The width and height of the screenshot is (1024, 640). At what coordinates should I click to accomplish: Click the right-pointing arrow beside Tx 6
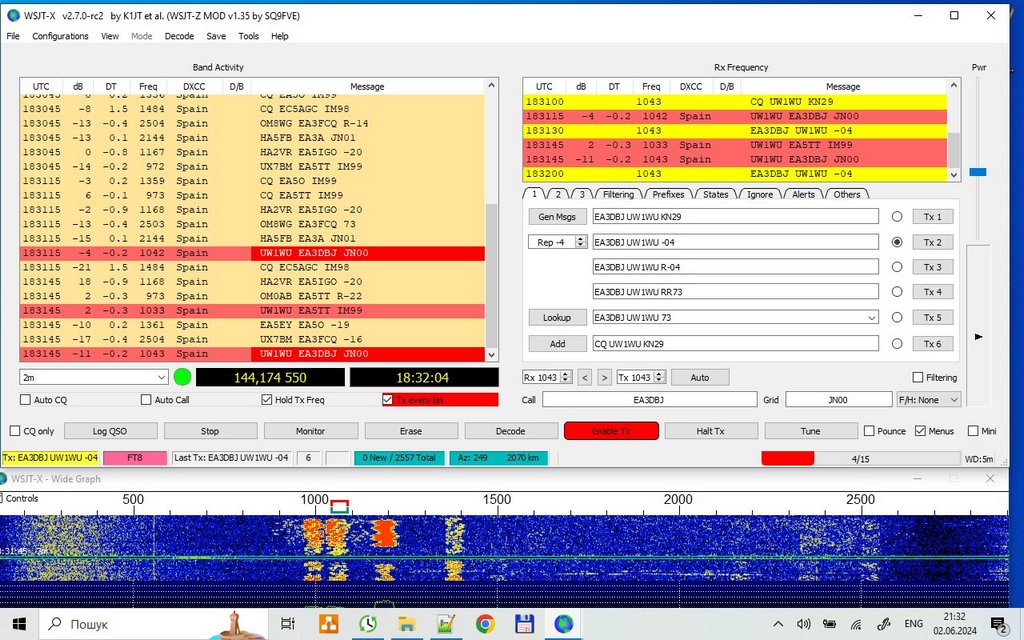tap(978, 337)
